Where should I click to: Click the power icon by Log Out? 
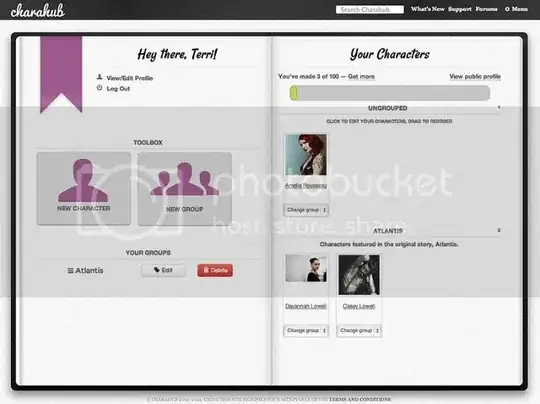click(100, 88)
